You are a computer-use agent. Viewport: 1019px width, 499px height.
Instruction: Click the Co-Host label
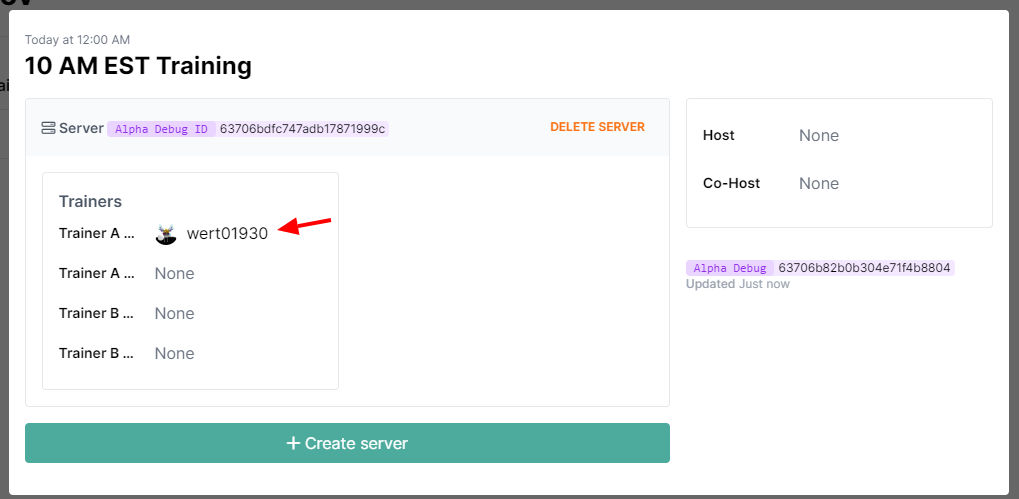(x=731, y=184)
